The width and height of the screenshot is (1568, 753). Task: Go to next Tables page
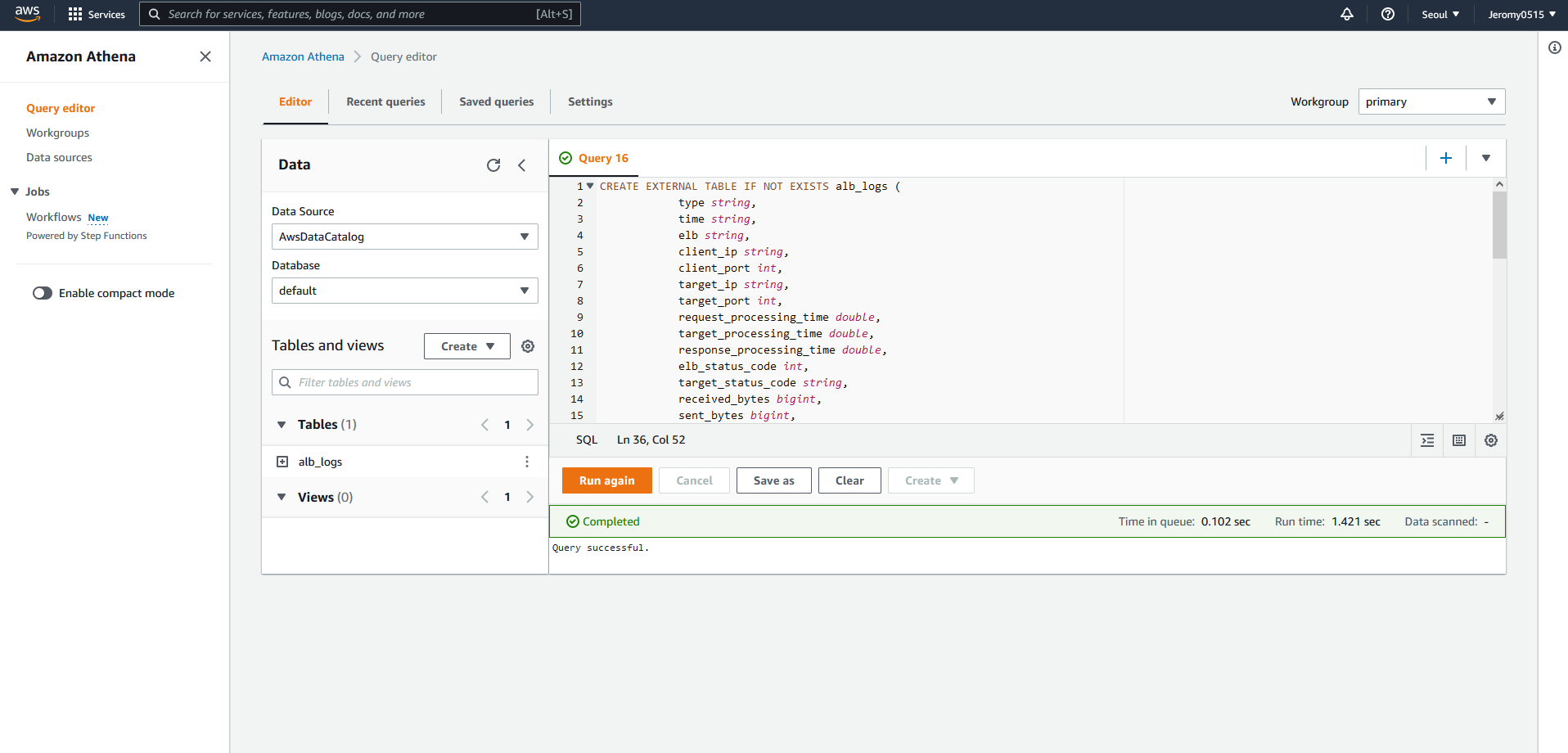tap(530, 425)
